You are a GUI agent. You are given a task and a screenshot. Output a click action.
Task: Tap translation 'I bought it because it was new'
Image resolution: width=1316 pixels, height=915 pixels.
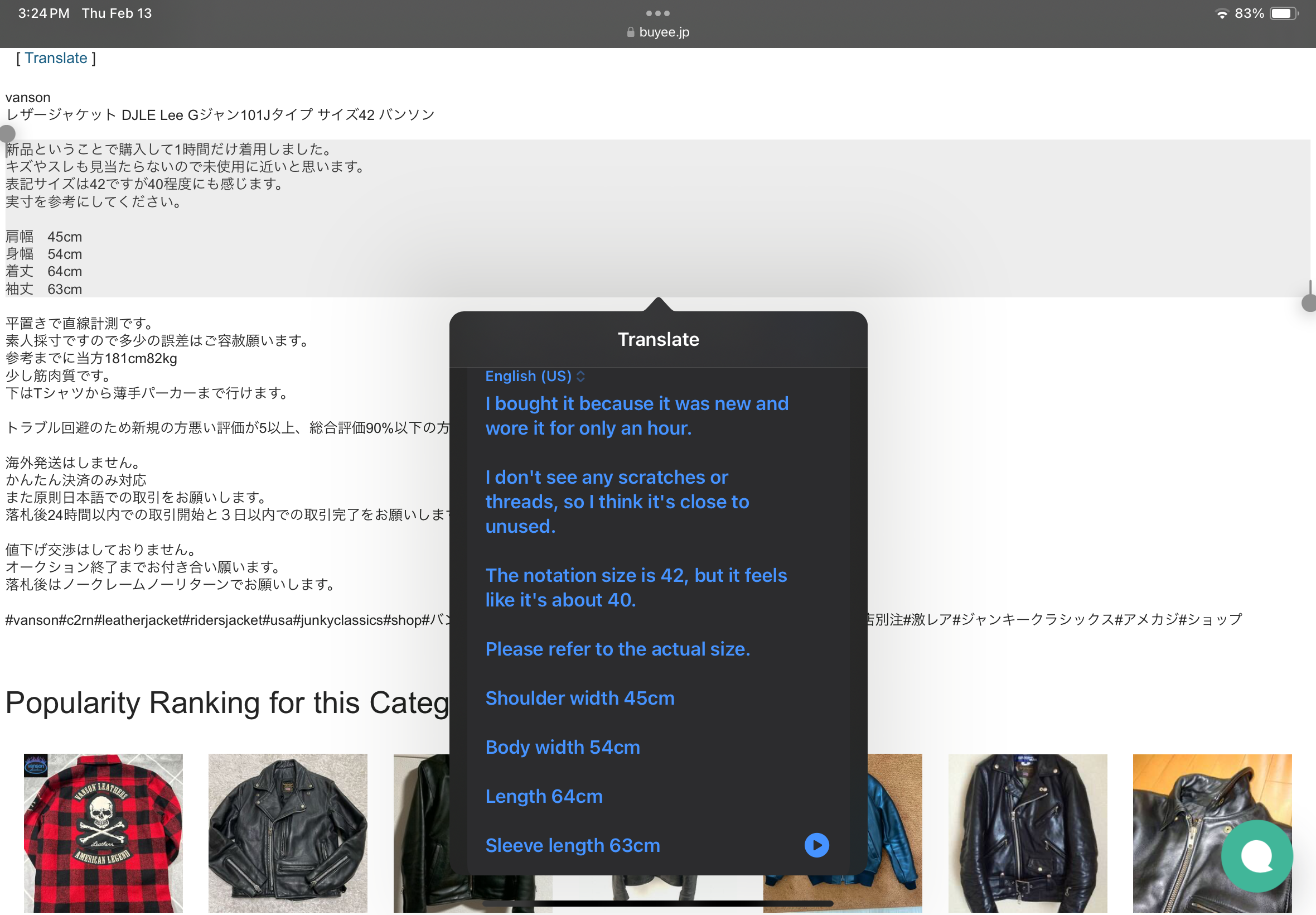point(636,416)
